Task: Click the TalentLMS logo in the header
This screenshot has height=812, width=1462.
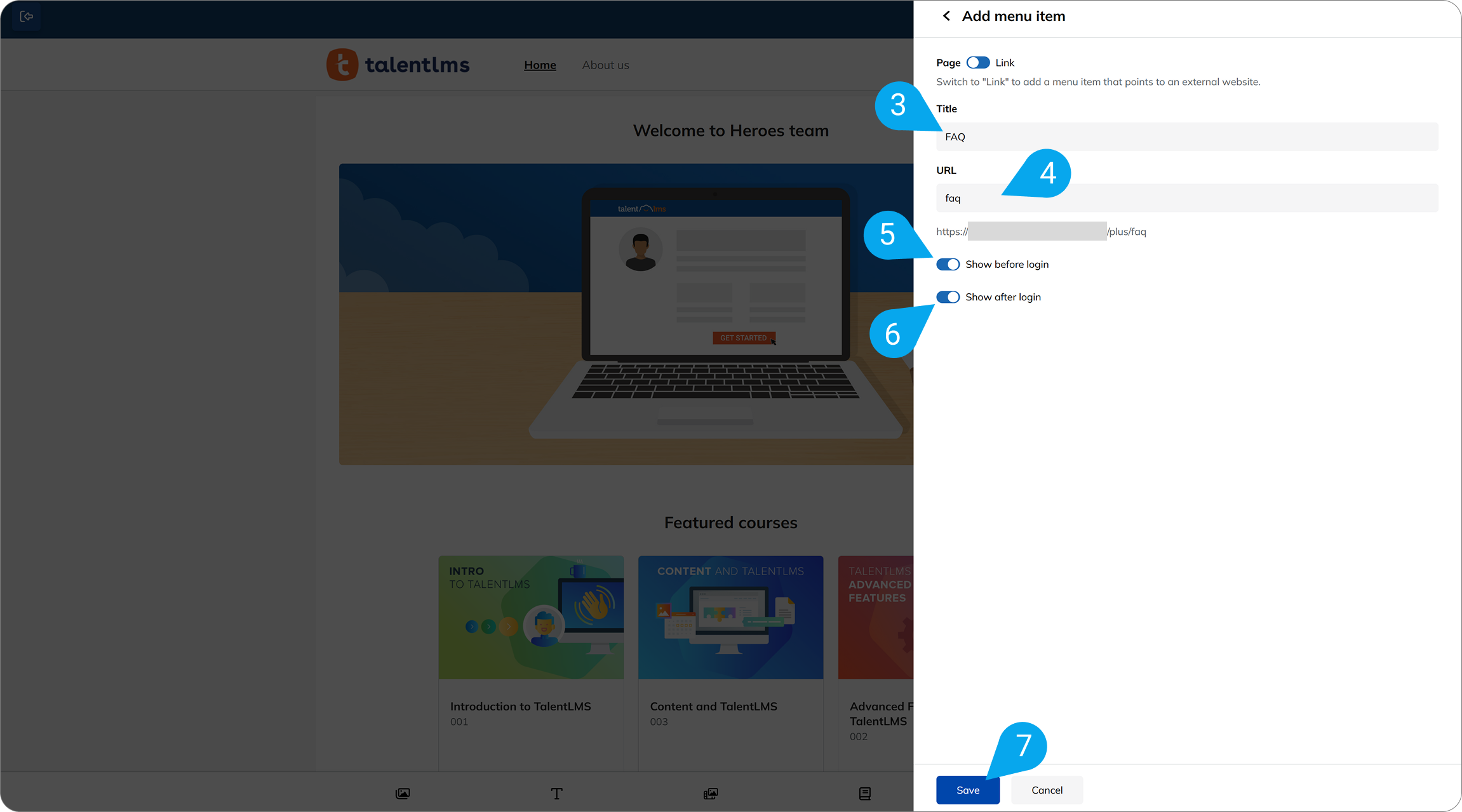Action: coord(398,64)
